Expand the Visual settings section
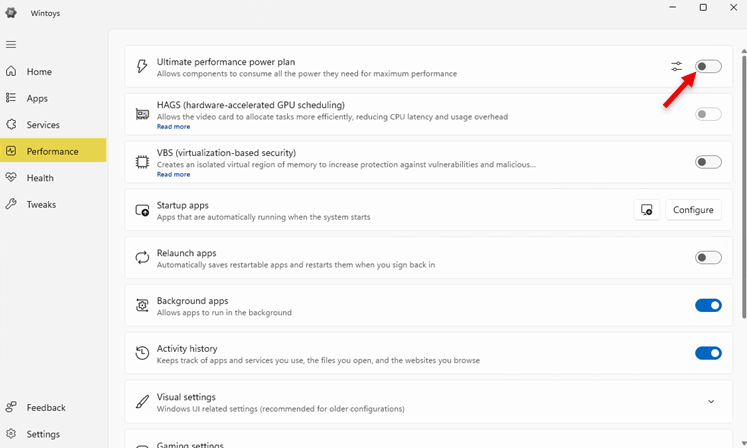Image resolution: width=747 pixels, height=448 pixels. tap(711, 402)
